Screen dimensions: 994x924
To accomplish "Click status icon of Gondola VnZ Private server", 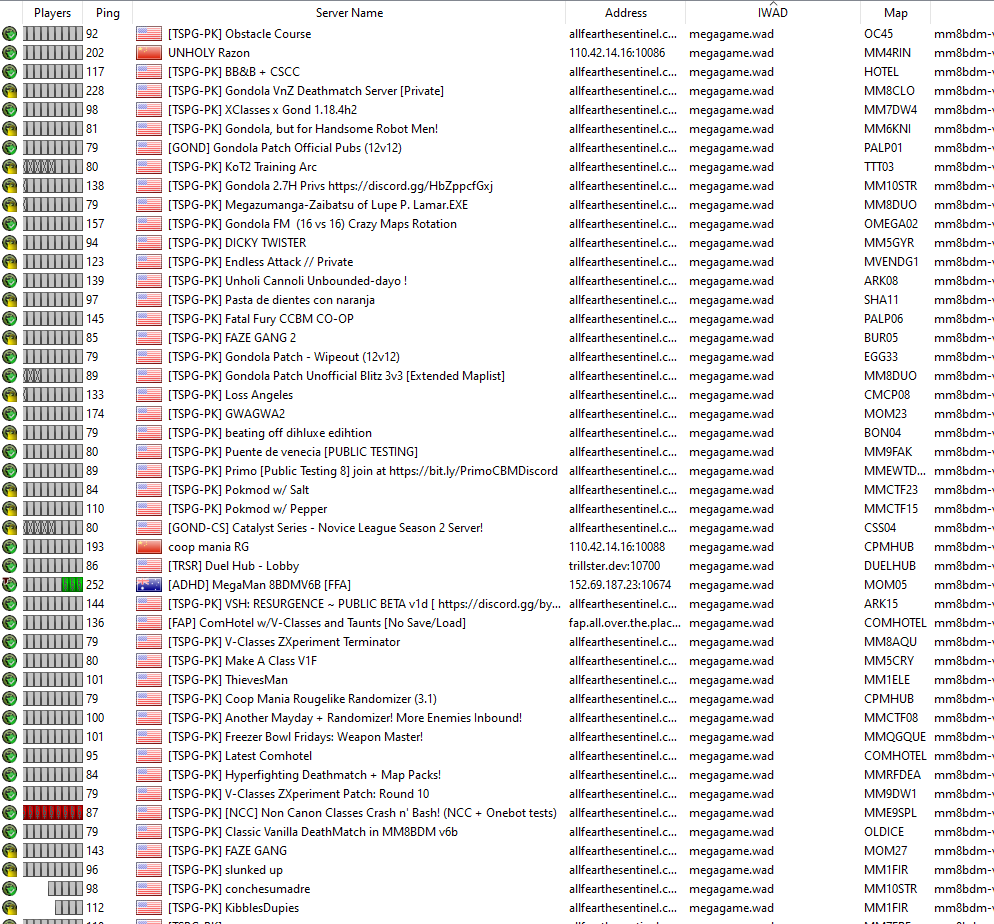I will point(10,91).
